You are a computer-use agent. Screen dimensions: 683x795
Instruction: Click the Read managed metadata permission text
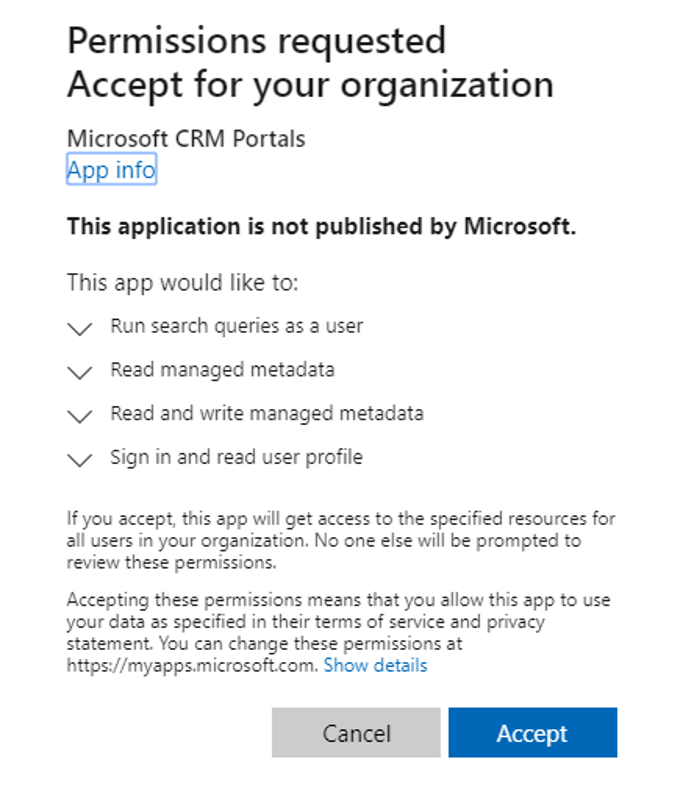point(222,370)
